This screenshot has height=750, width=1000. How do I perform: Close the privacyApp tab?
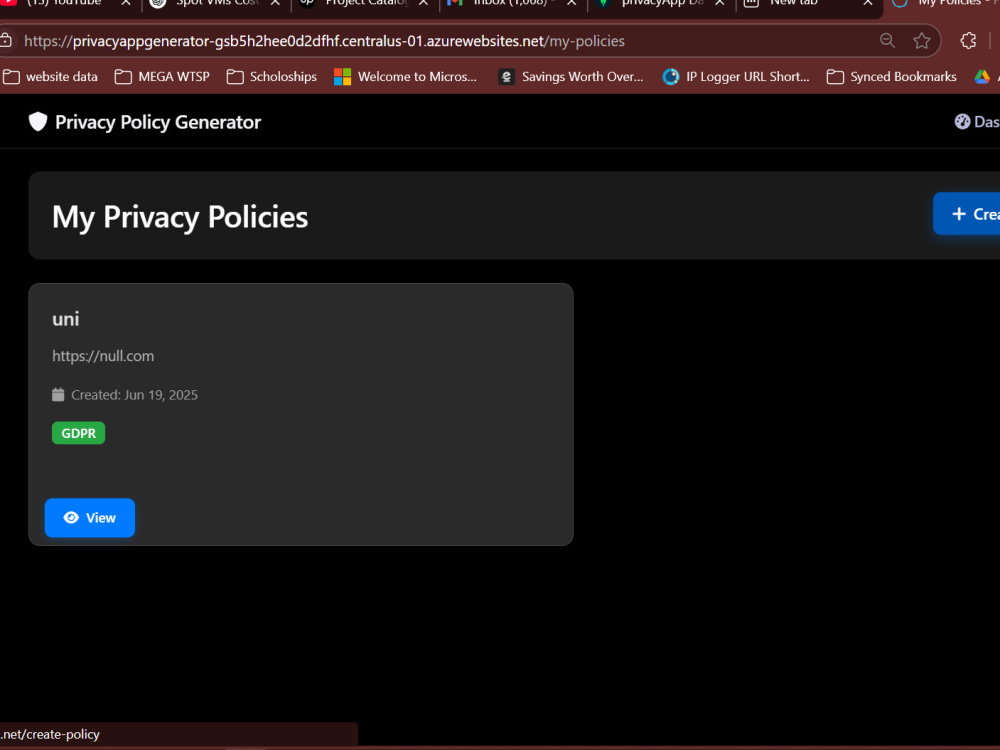coord(720,3)
